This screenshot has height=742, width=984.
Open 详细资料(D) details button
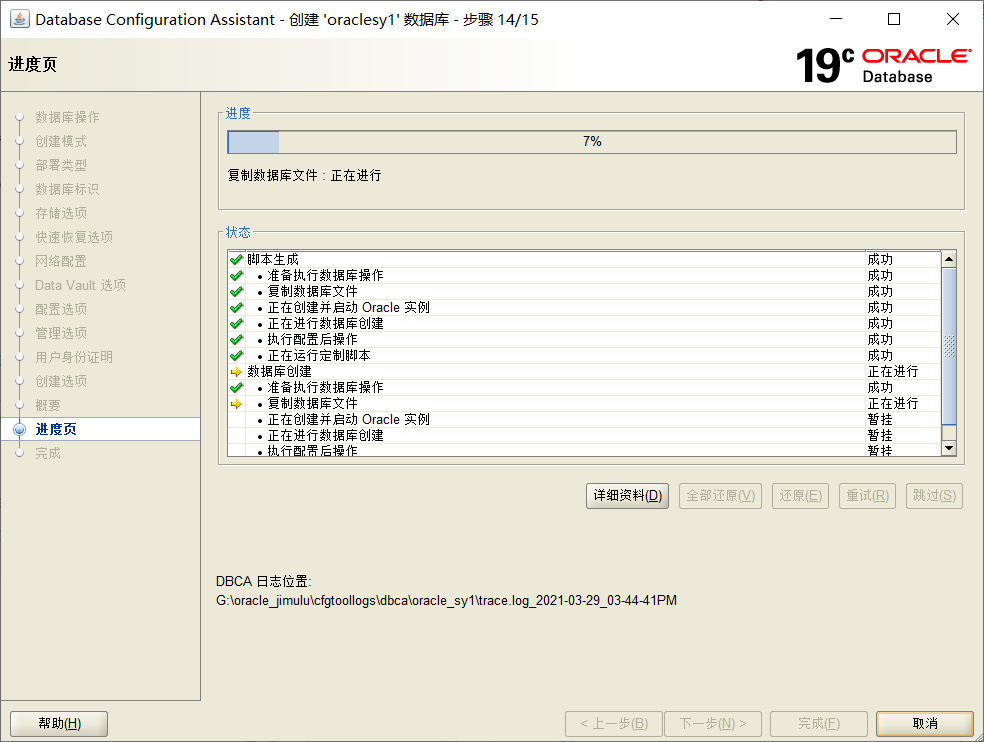[628, 496]
